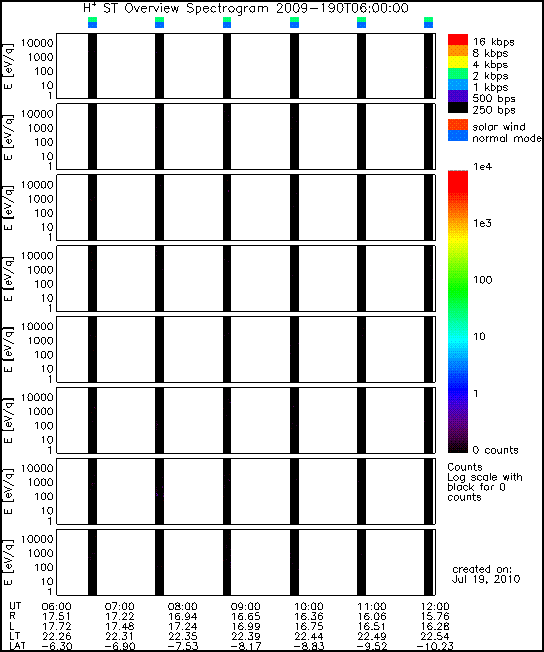
Task: Click the 09:00 UT time label
Action: [246, 607]
